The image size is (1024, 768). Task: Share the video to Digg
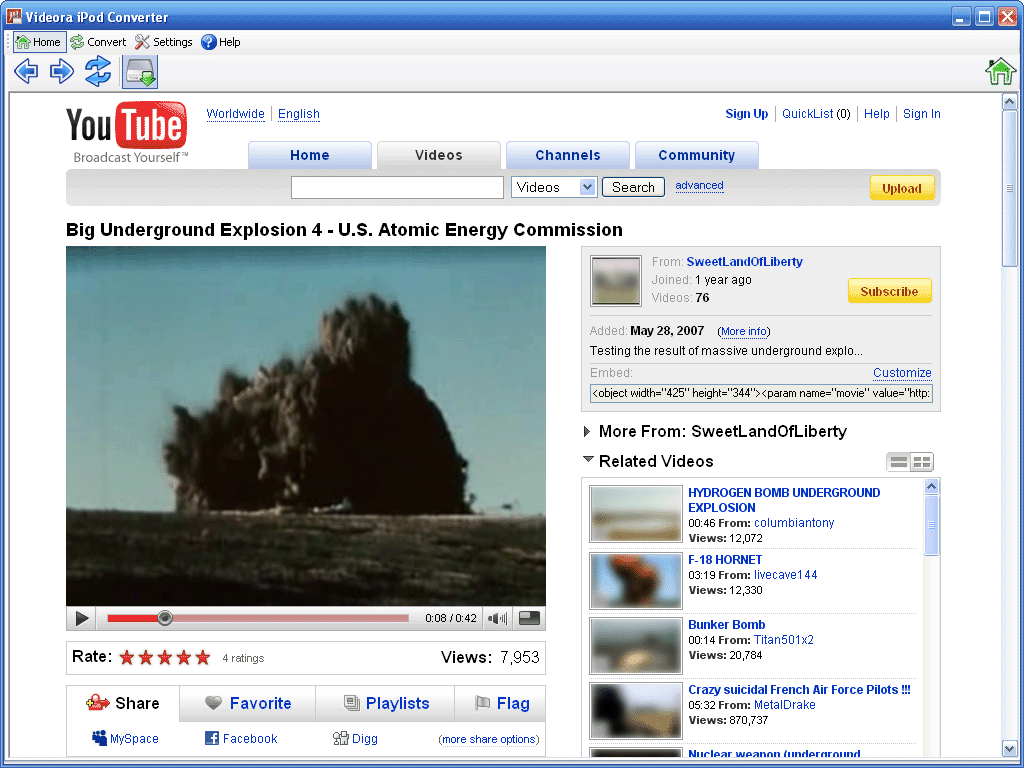pyautogui.click(x=355, y=739)
